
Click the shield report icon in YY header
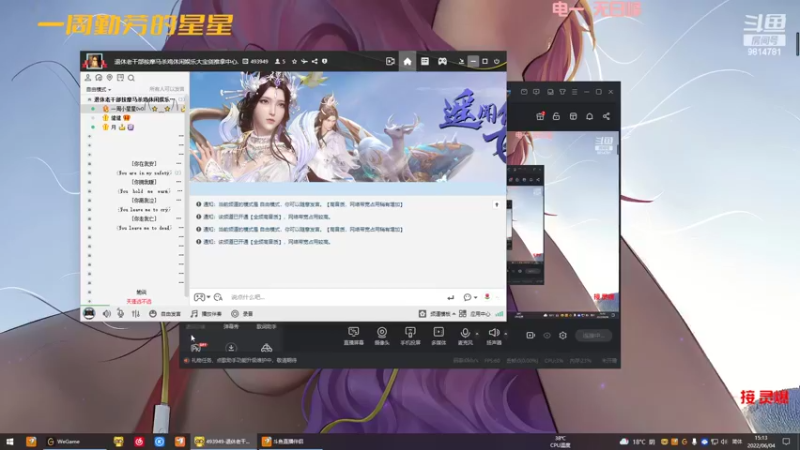pyautogui.click(x=324, y=61)
